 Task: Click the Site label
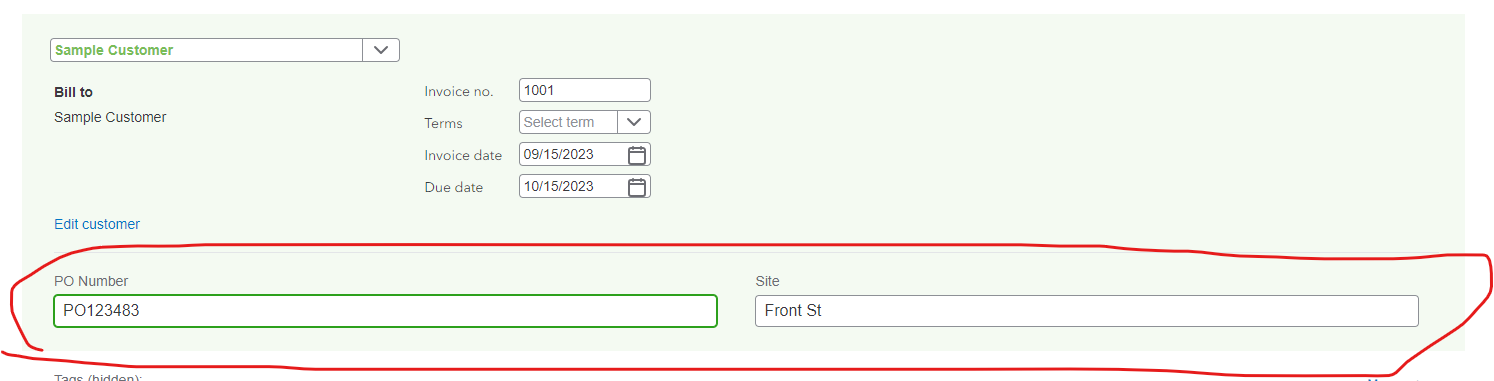coord(768,281)
